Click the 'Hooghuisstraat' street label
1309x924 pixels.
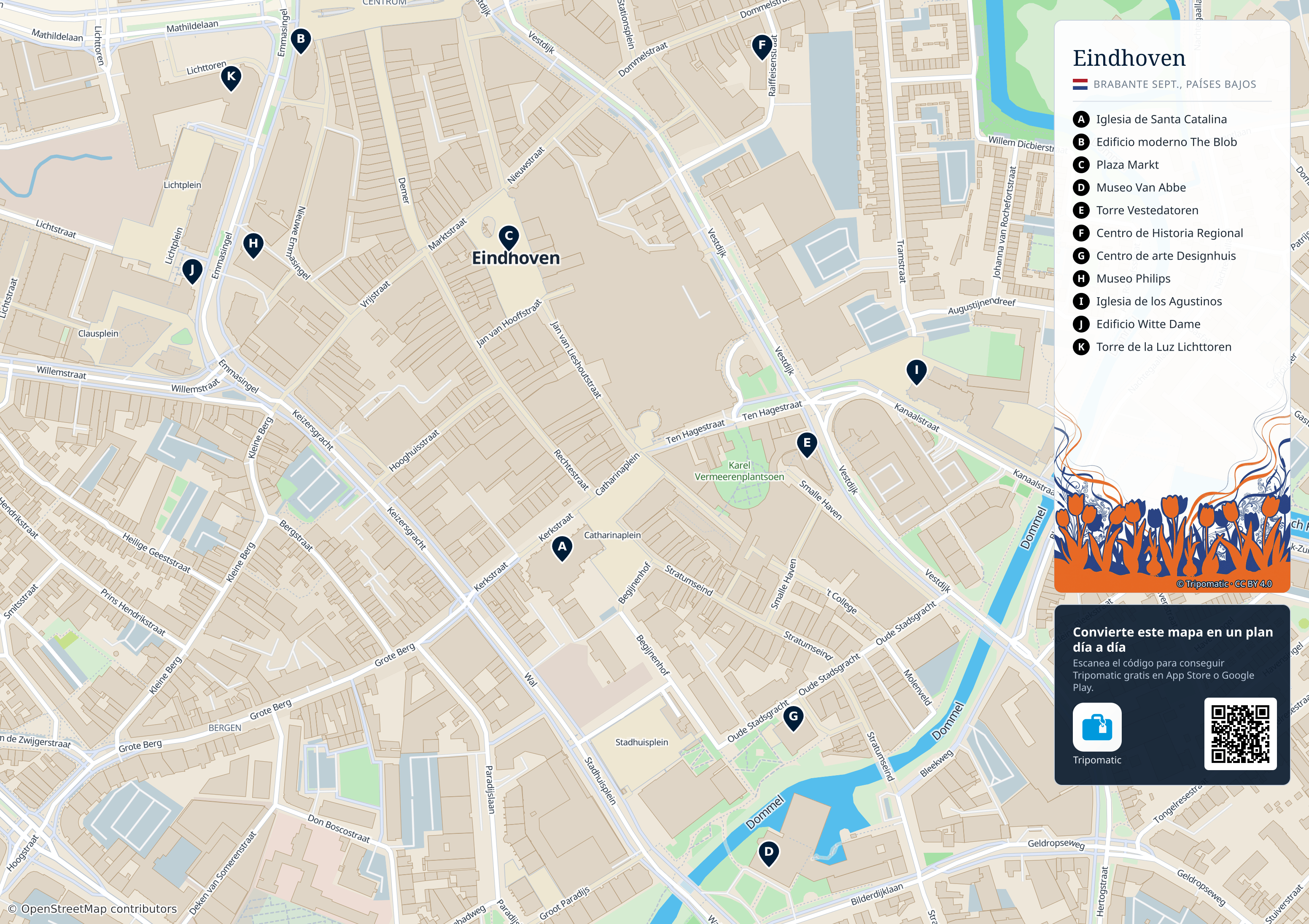tap(415, 450)
